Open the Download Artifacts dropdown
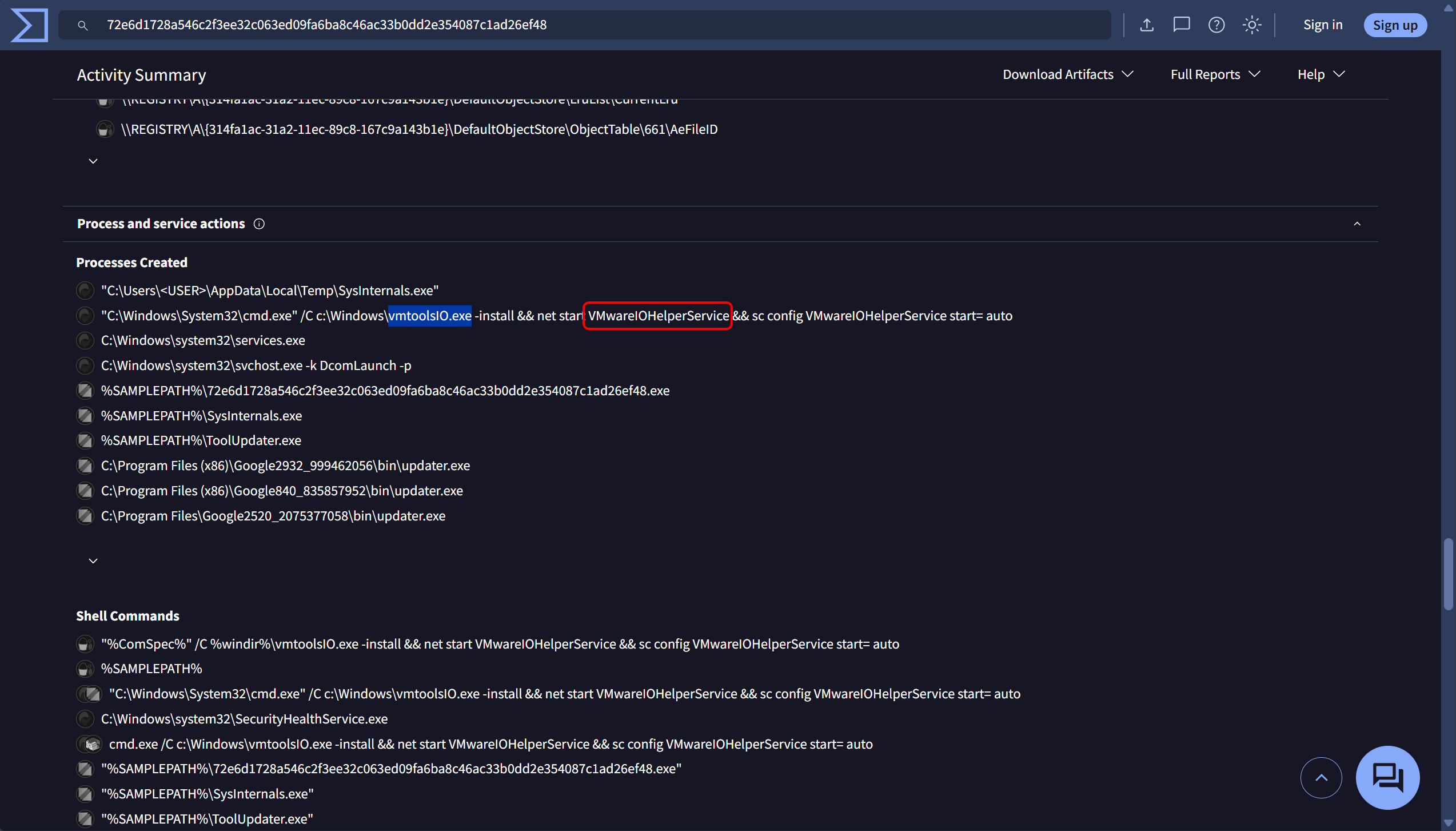Image resolution: width=1456 pixels, height=831 pixels. click(x=1068, y=74)
